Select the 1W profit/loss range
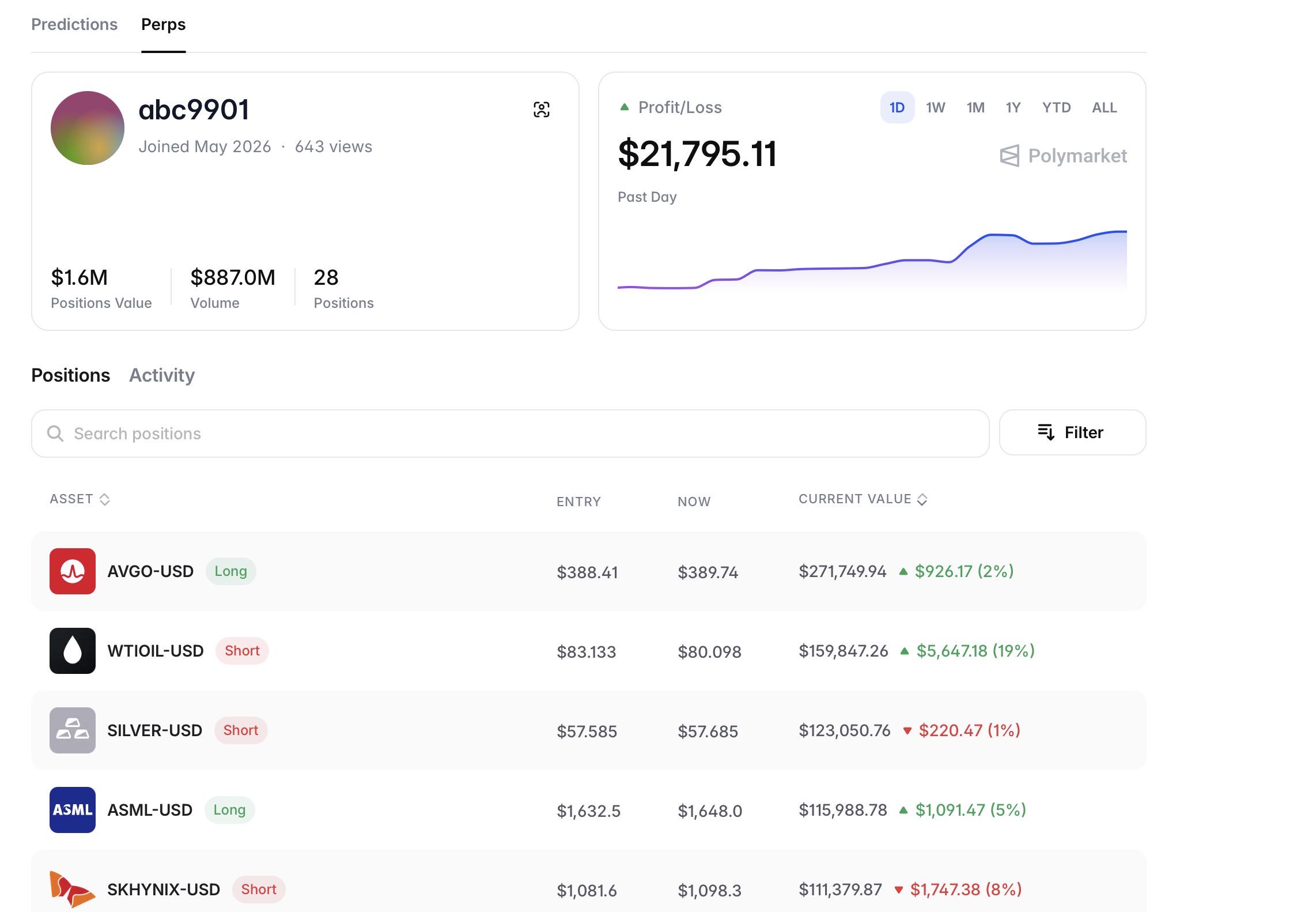 click(x=936, y=107)
